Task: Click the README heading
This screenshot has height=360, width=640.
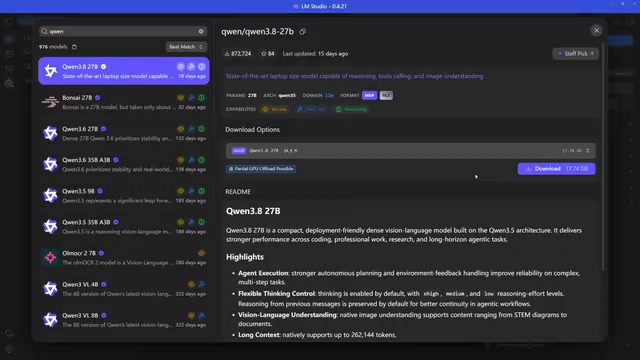Action: [x=238, y=192]
